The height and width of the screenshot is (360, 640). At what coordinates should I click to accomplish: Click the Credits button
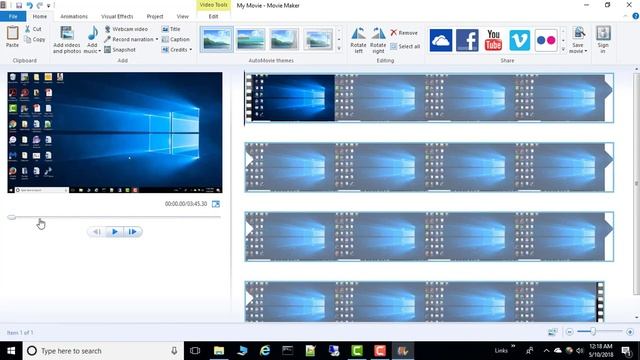click(x=174, y=50)
